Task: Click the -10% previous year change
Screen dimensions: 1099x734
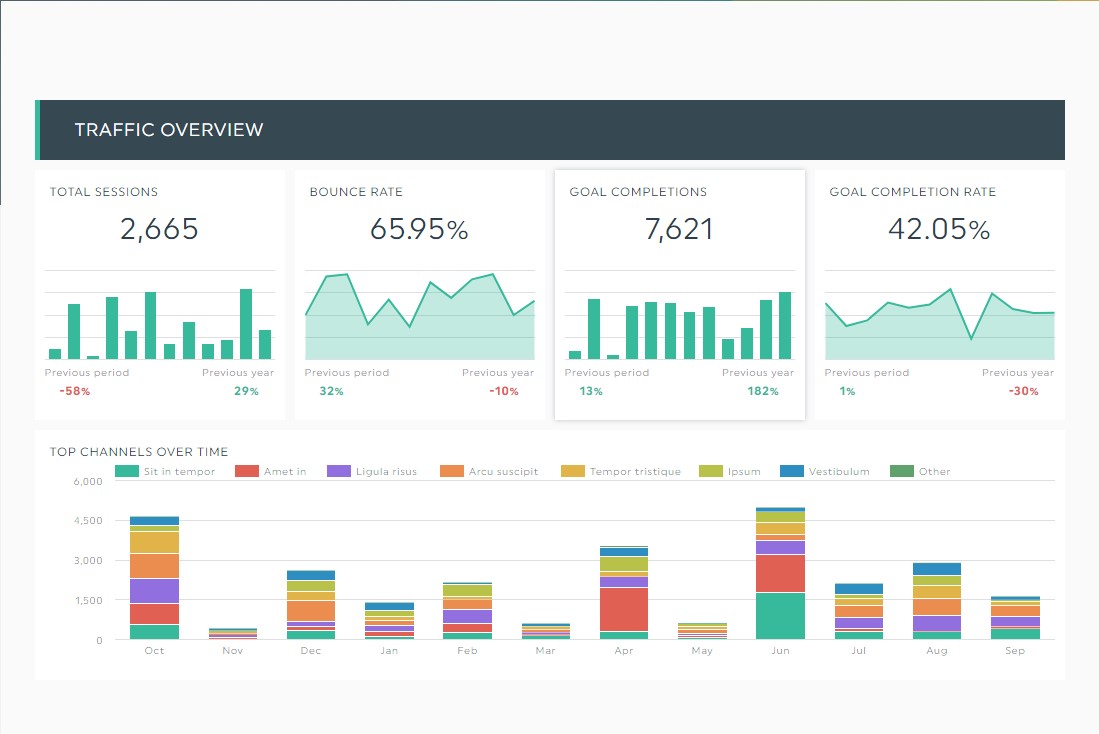Action: 504,391
